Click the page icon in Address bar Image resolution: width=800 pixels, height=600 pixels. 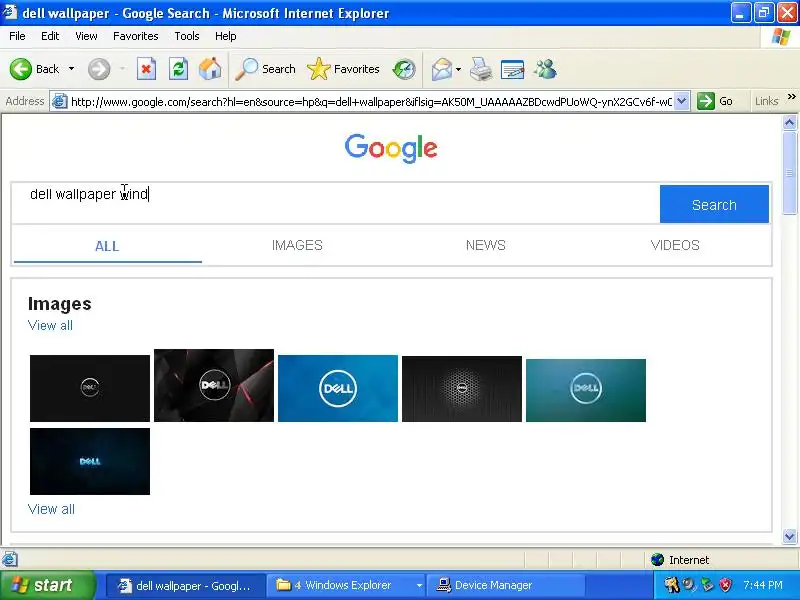tap(60, 102)
